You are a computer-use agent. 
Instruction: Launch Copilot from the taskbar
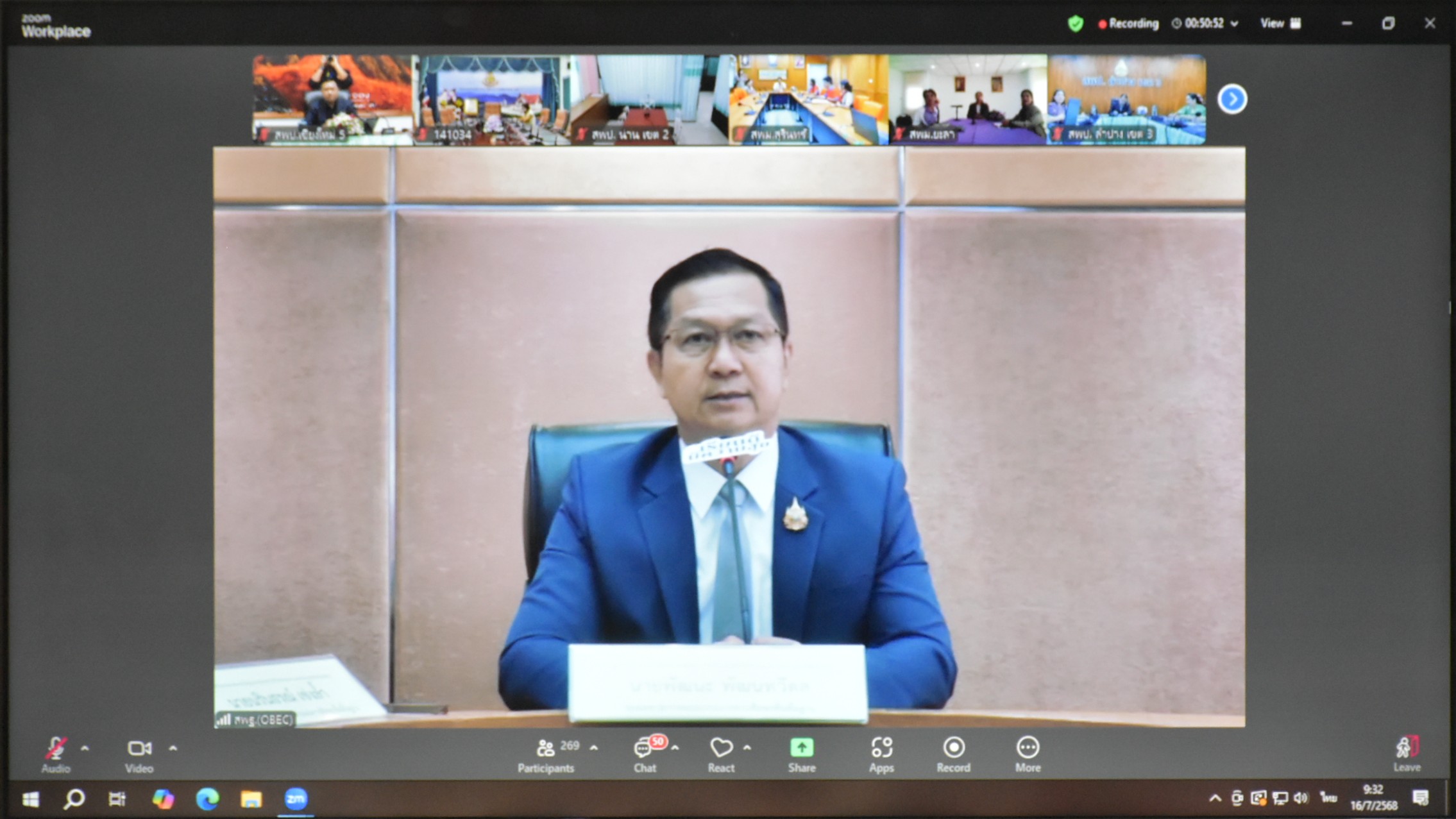point(163,799)
